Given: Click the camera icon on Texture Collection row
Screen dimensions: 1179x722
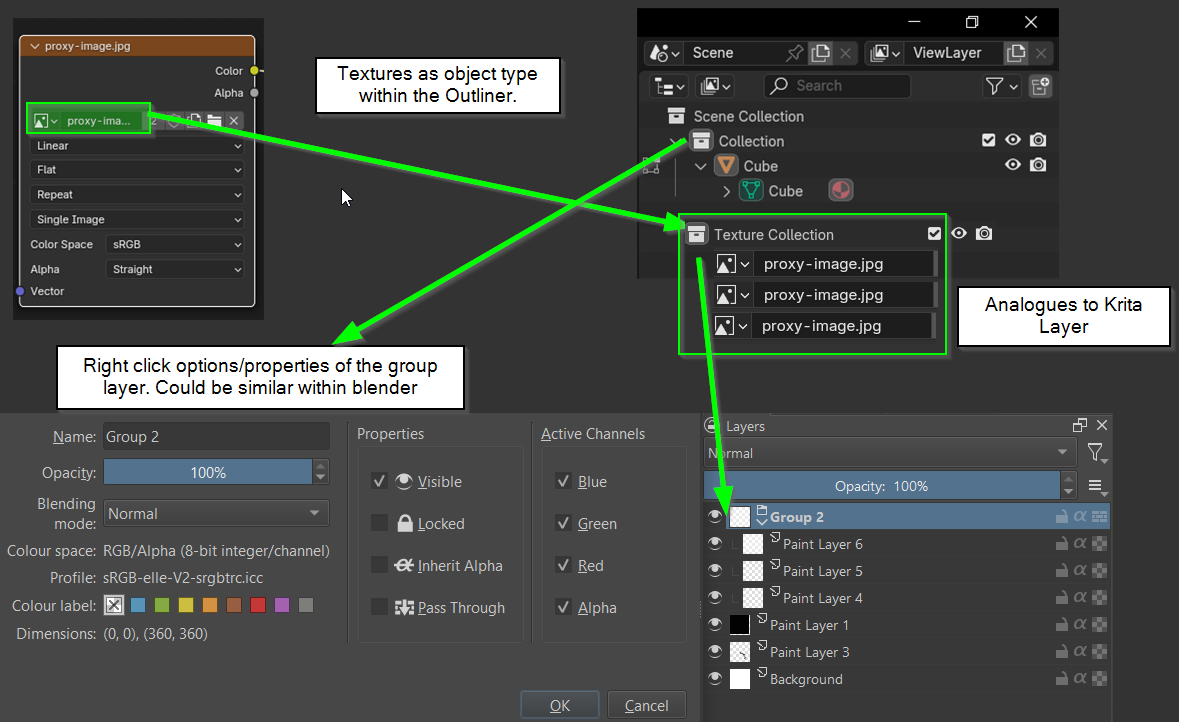Looking at the screenshot, I should [x=984, y=233].
